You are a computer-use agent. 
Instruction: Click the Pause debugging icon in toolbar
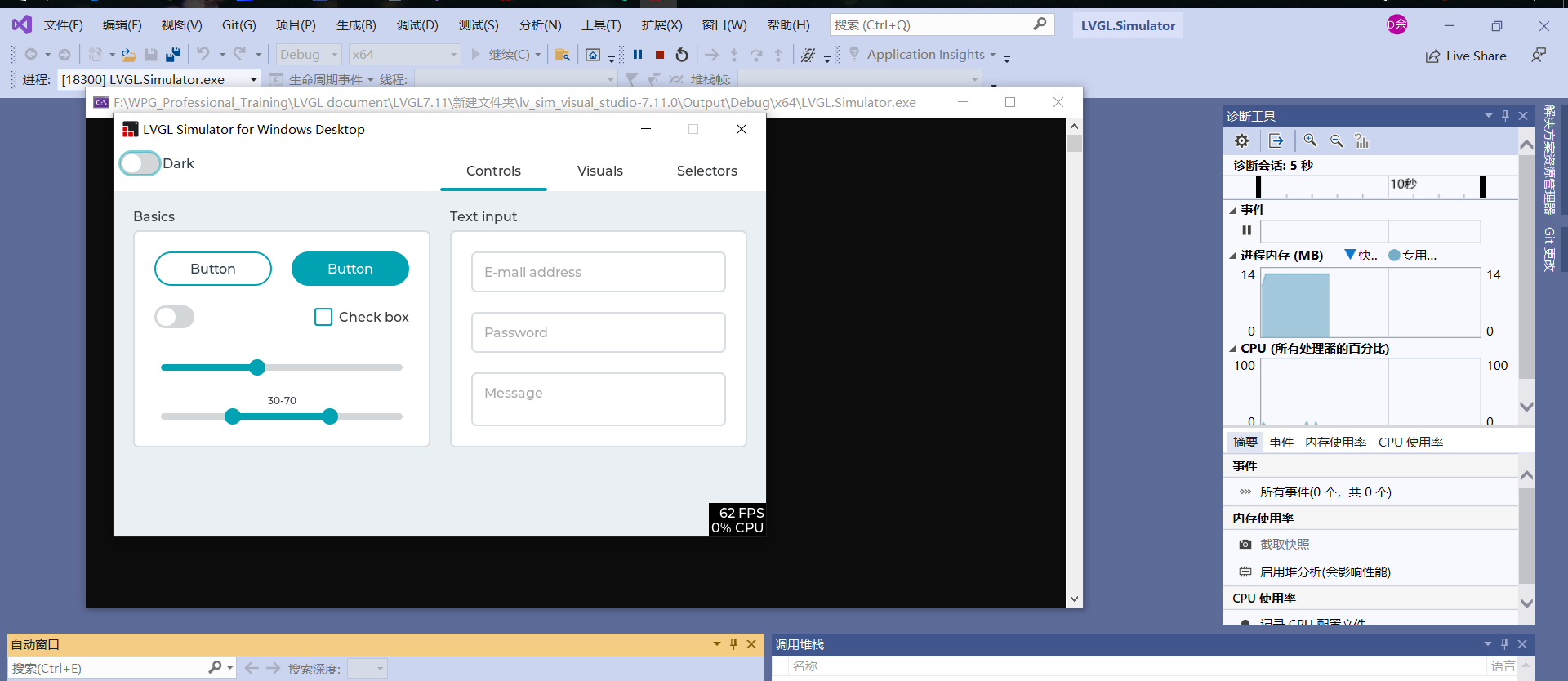638,55
